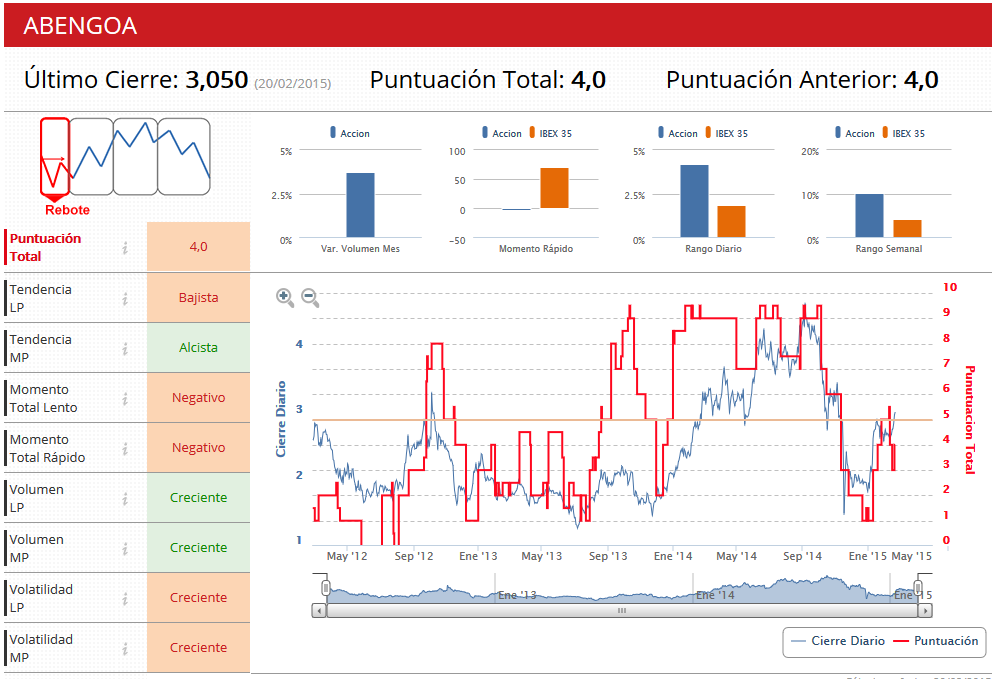This screenshot has height=679, width=999.
Task: Toggle IBEX 35 series in Rango Semanal chart
Action: (x=903, y=133)
